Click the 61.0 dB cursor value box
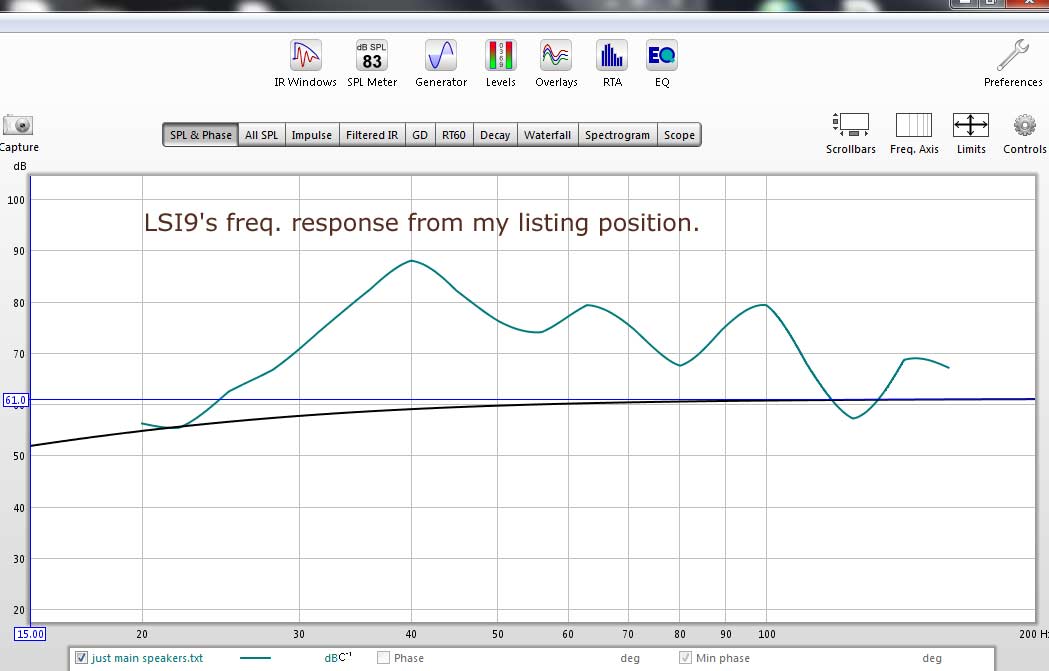The height and width of the screenshot is (671, 1049). click(15, 400)
